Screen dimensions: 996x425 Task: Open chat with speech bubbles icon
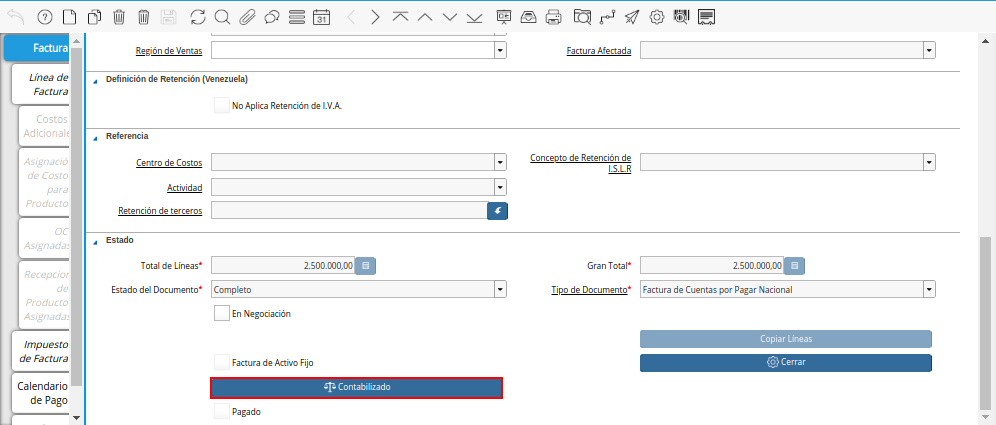pos(272,17)
